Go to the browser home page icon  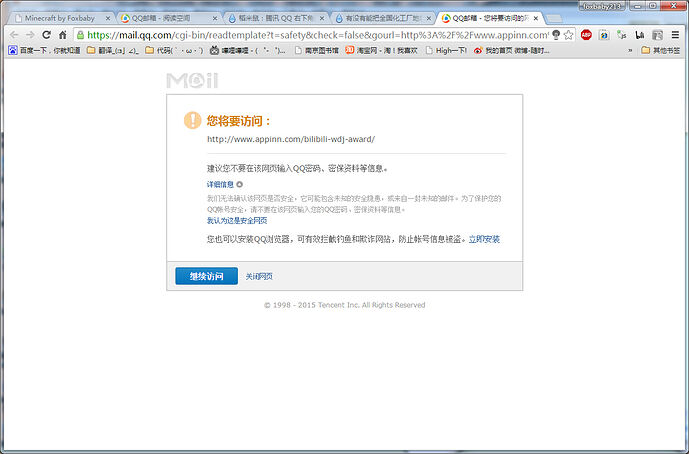point(63,34)
